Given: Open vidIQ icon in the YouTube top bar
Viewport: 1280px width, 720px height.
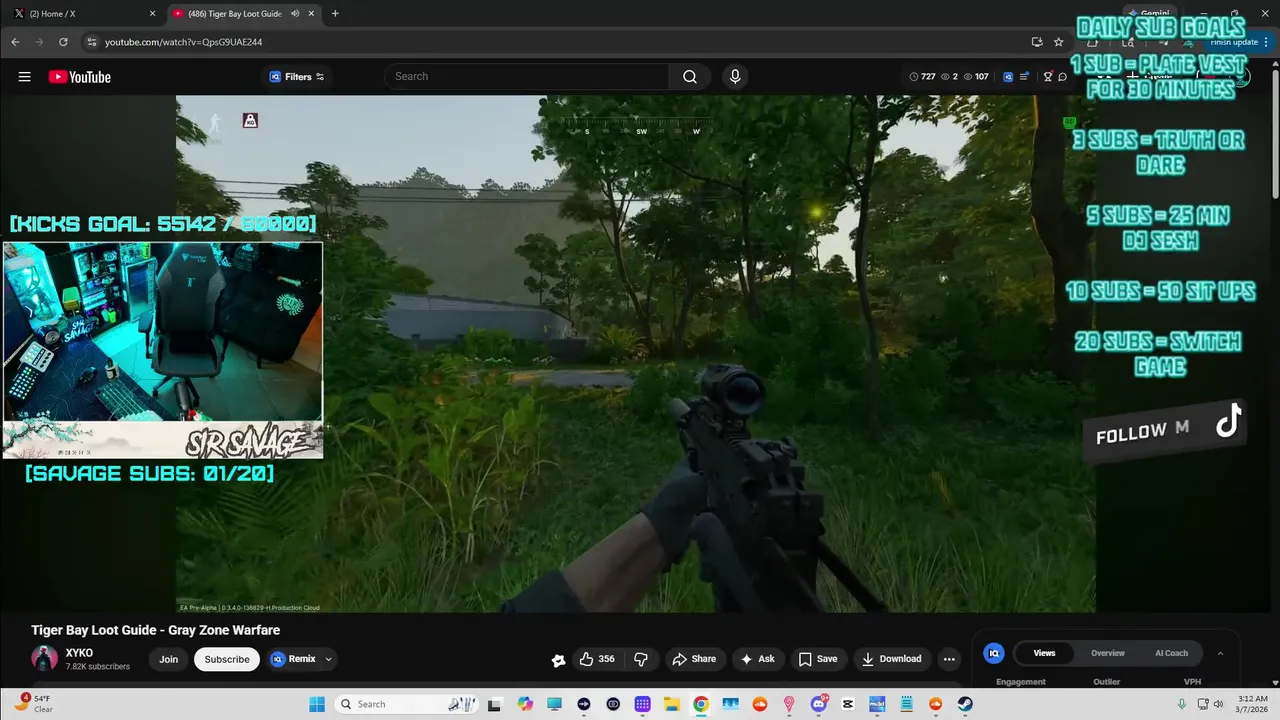Looking at the screenshot, I should (1008, 77).
